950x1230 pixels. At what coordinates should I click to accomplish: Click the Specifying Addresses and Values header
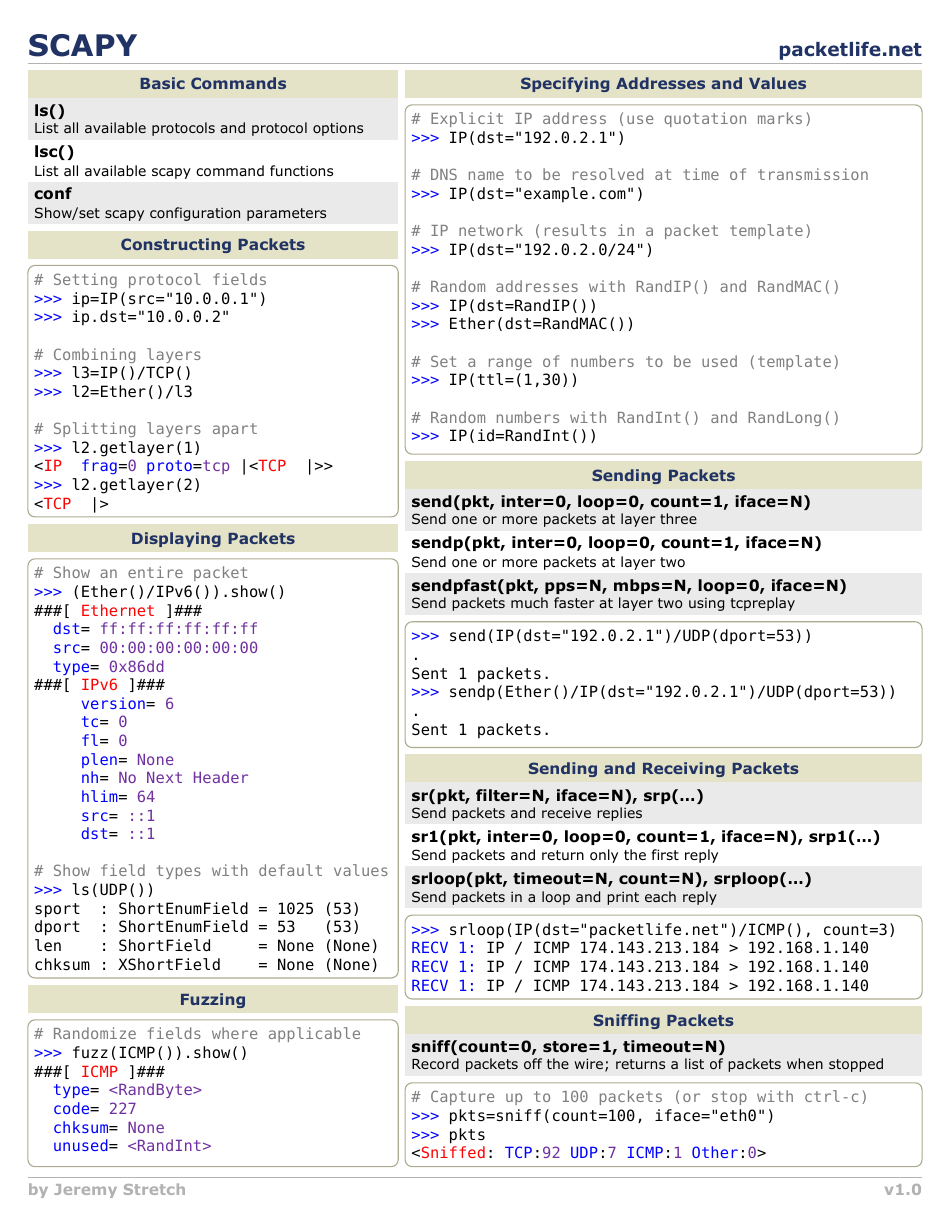tap(662, 84)
